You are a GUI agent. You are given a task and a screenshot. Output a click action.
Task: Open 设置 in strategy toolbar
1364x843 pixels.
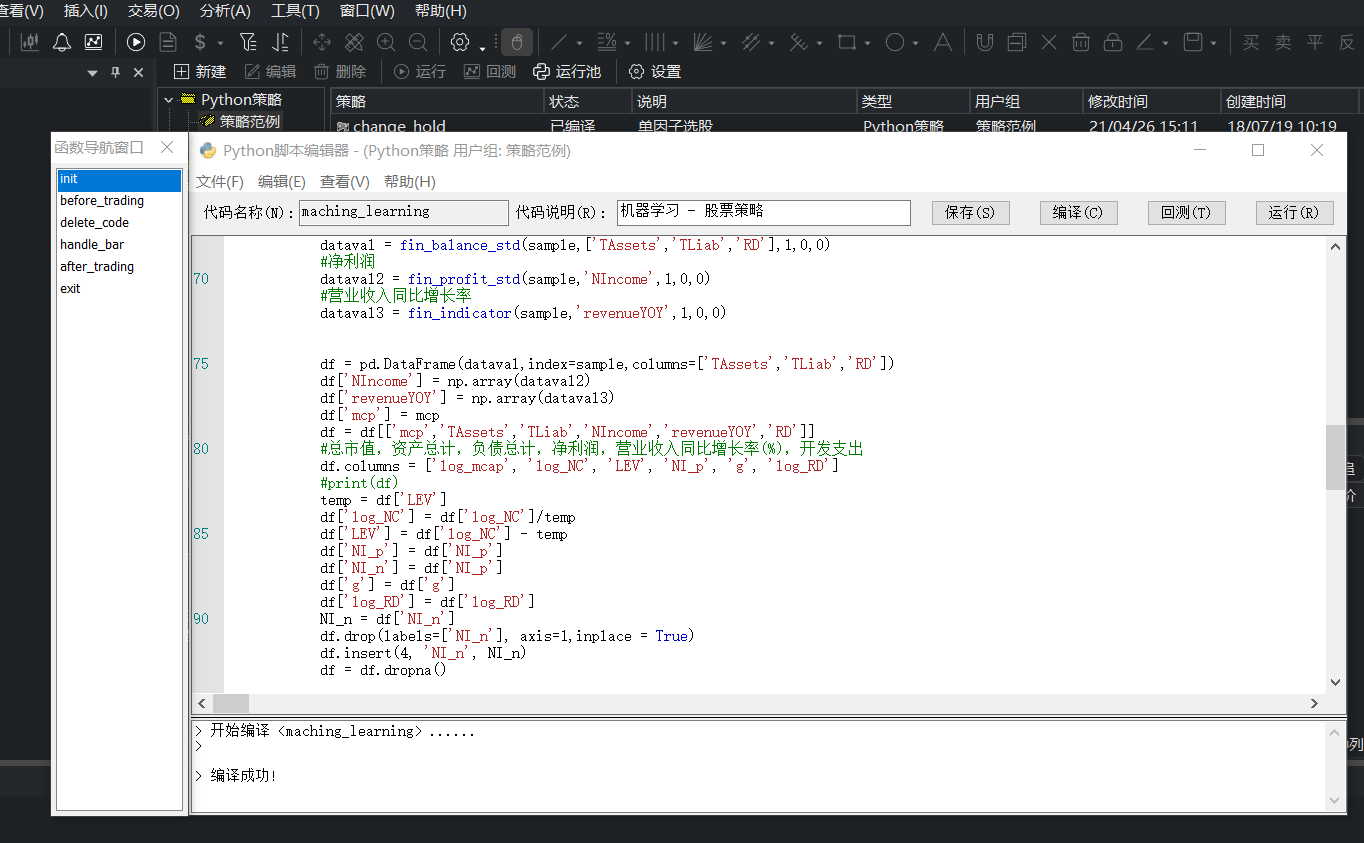point(655,72)
